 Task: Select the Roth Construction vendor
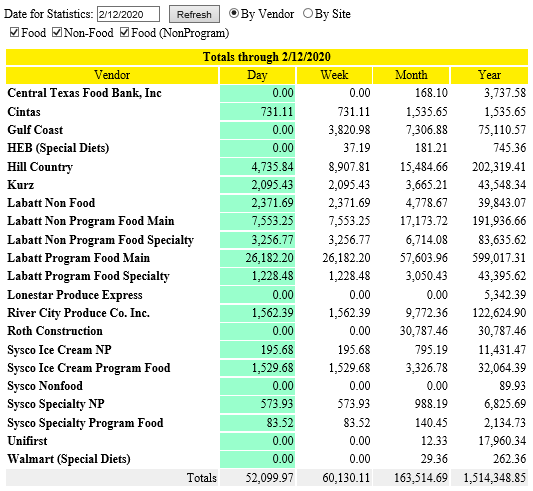[55, 331]
